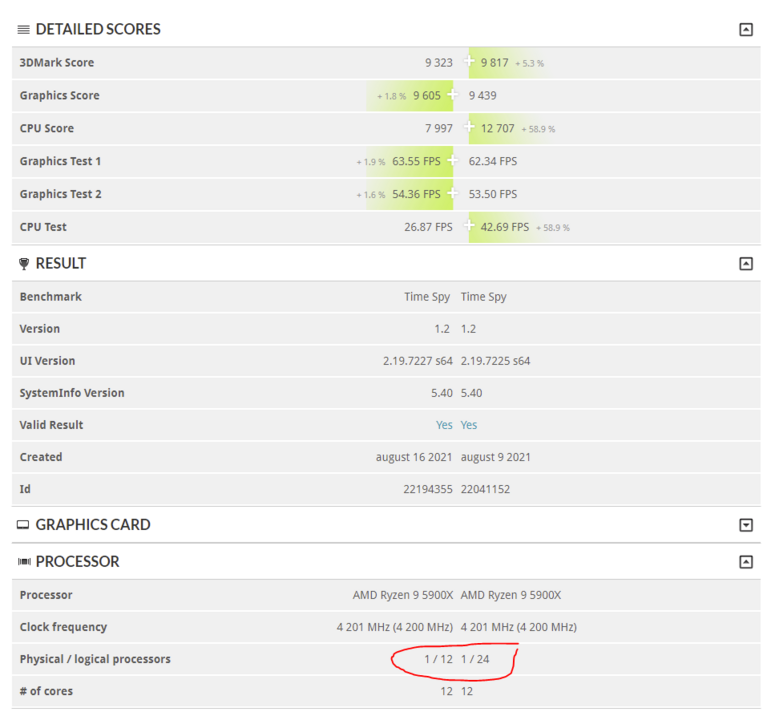
Task: Select the 54.36 FPS value
Action: [x=416, y=194]
